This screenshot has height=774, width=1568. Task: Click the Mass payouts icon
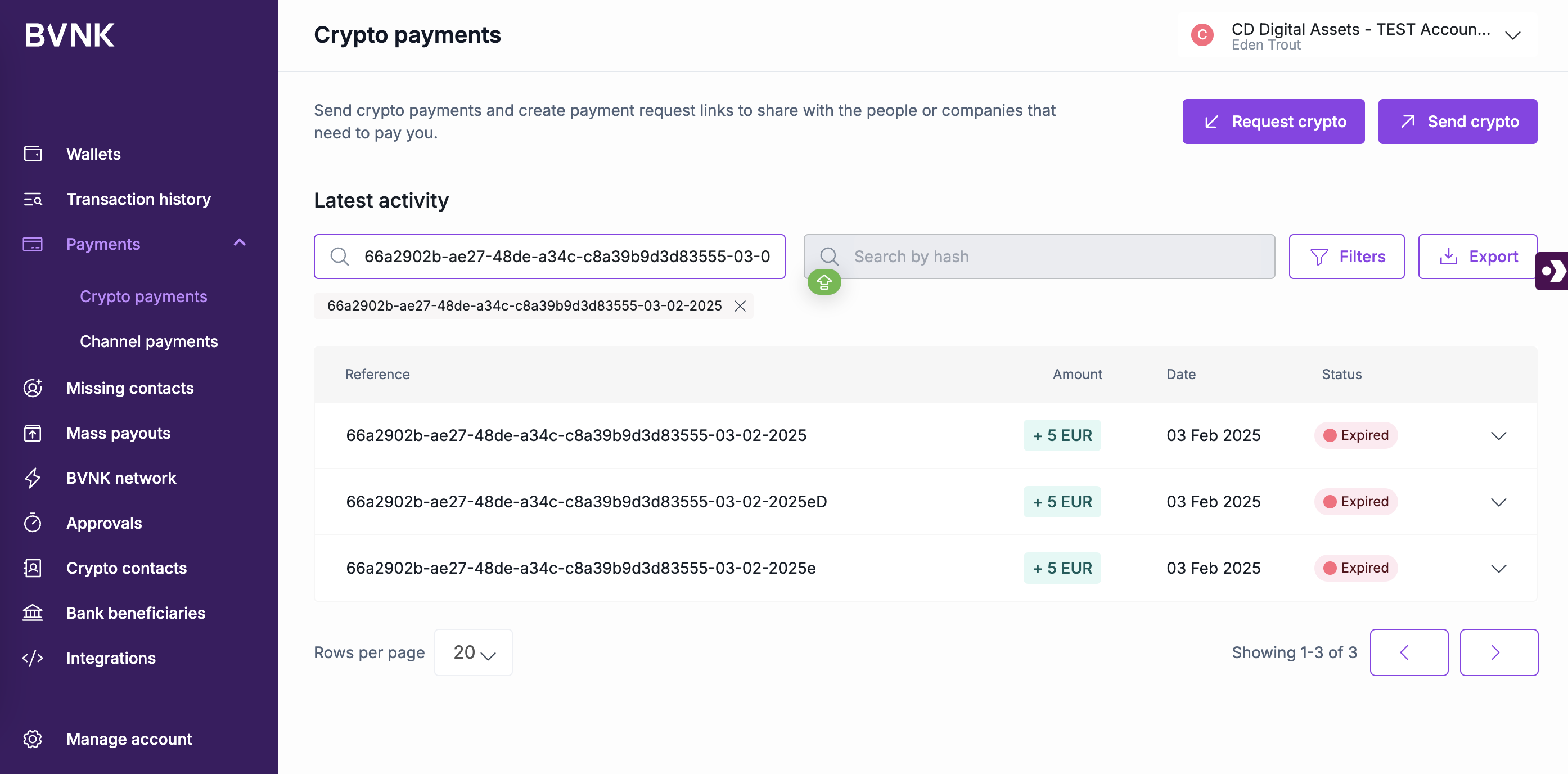(x=33, y=433)
